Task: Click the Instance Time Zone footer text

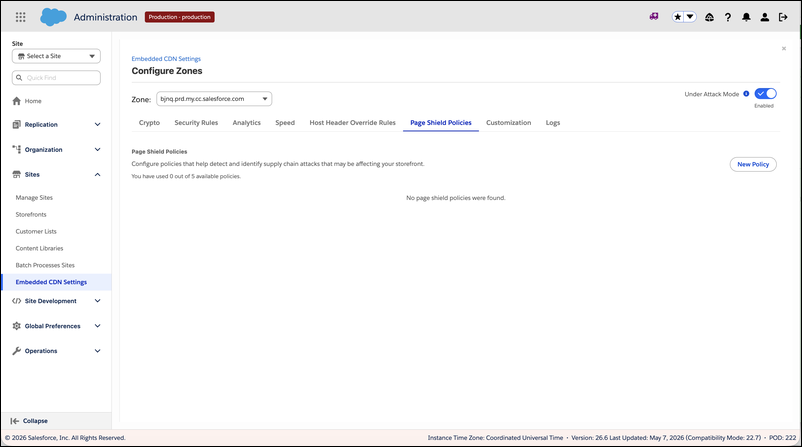Action: pos(495,438)
